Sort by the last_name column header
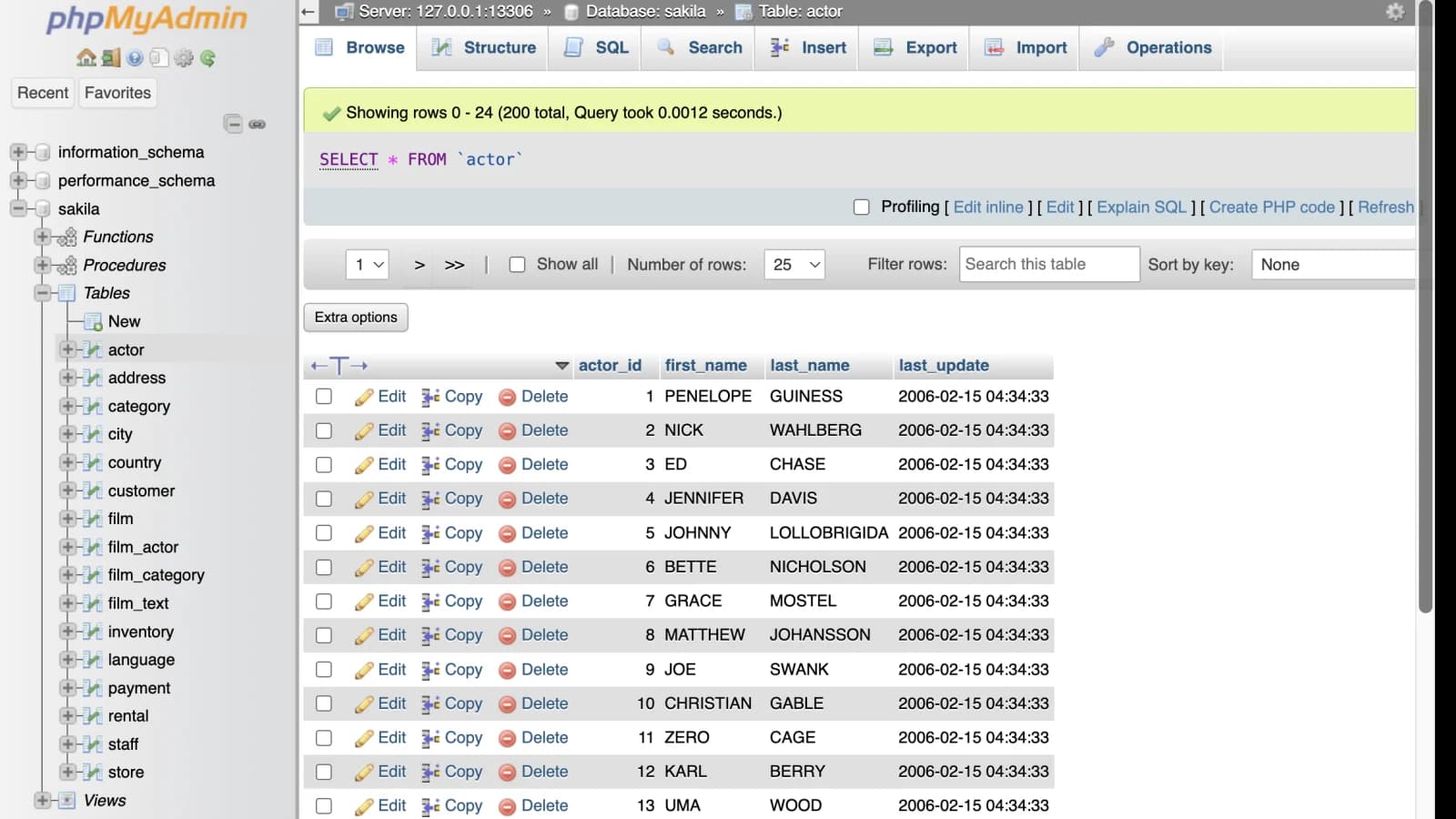The height and width of the screenshot is (819, 1456). [x=809, y=366]
